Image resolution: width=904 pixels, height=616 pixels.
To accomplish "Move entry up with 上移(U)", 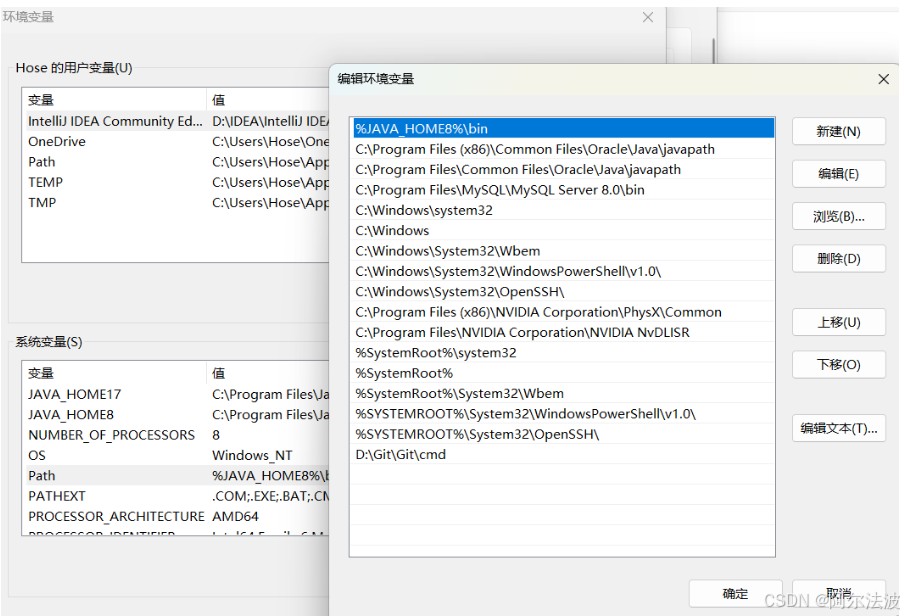I will point(838,322).
